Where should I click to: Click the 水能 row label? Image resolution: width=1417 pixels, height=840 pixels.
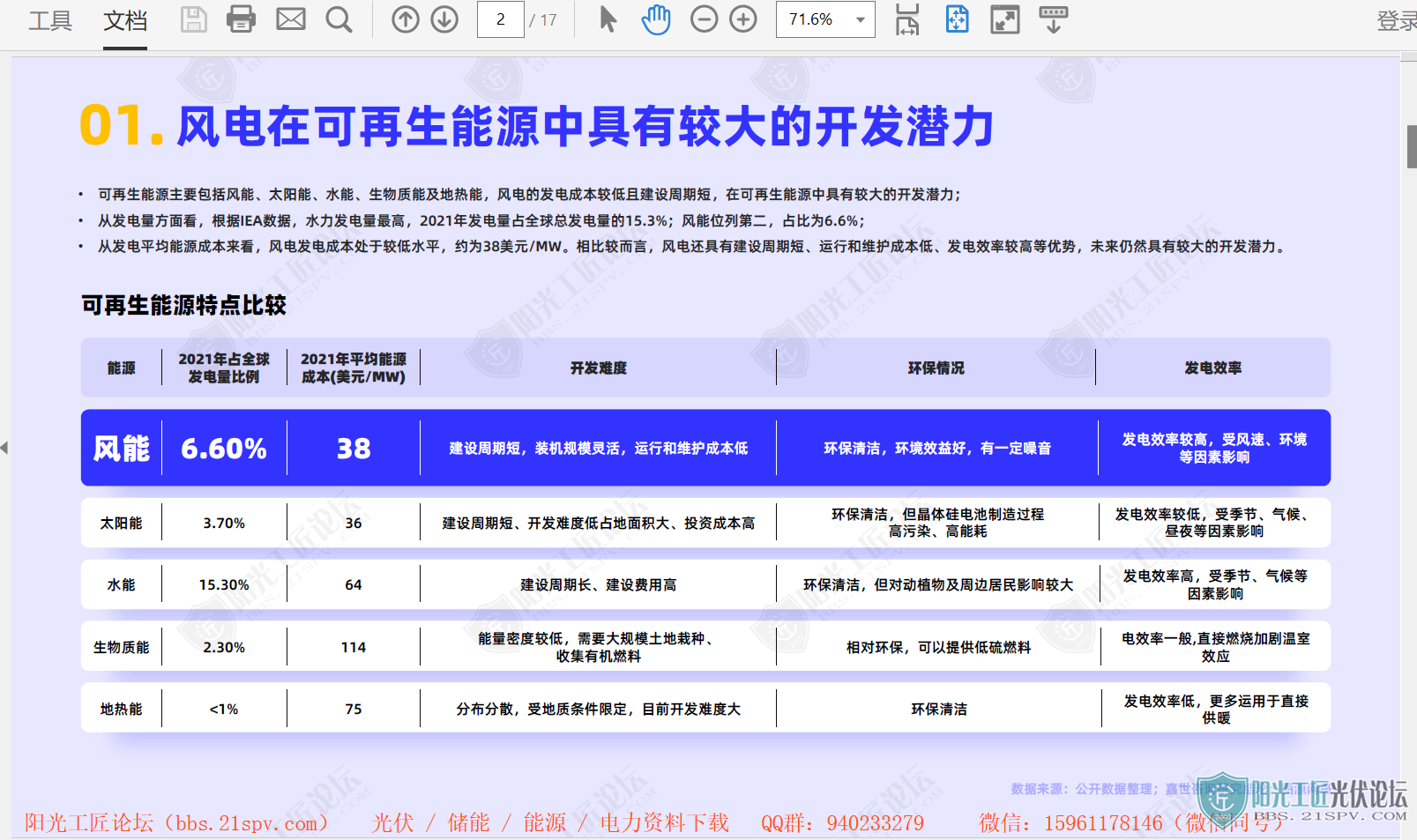(121, 585)
